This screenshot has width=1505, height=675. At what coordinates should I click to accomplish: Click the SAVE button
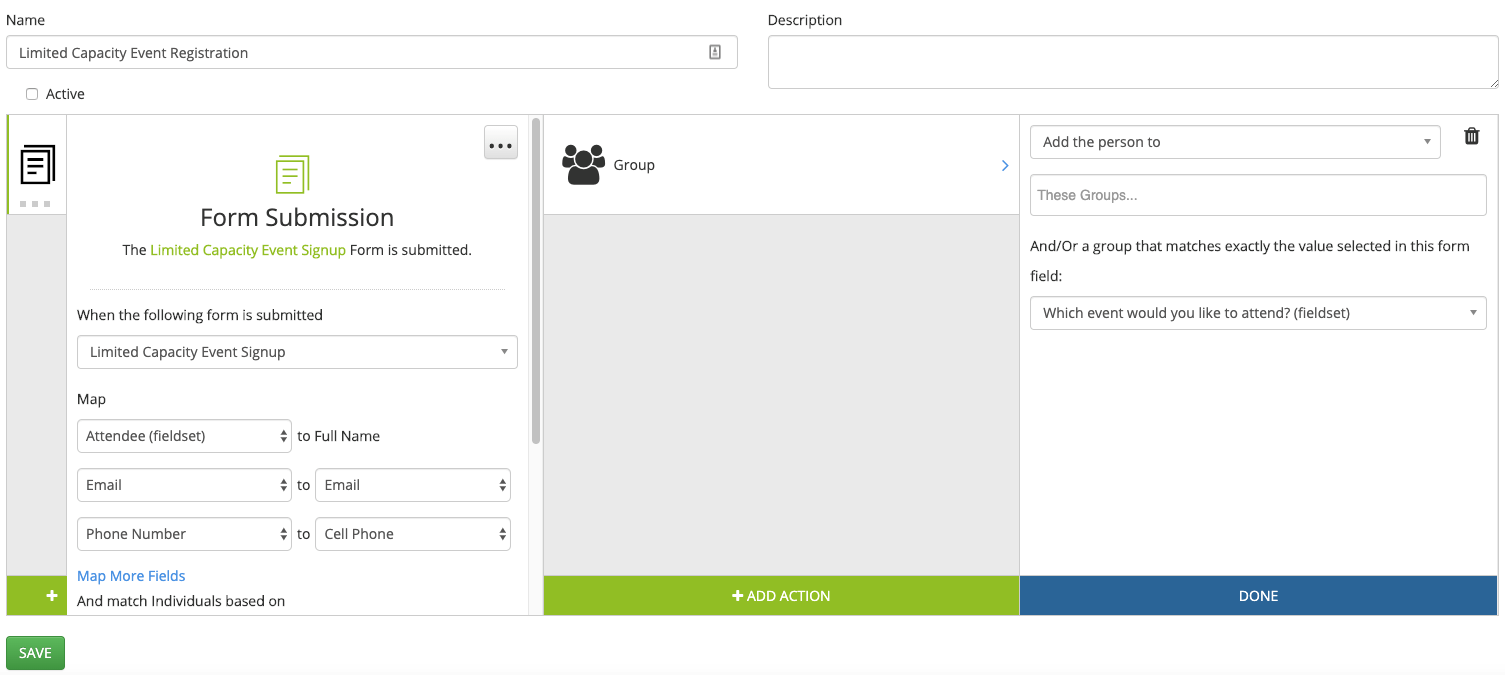tap(35, 652)
